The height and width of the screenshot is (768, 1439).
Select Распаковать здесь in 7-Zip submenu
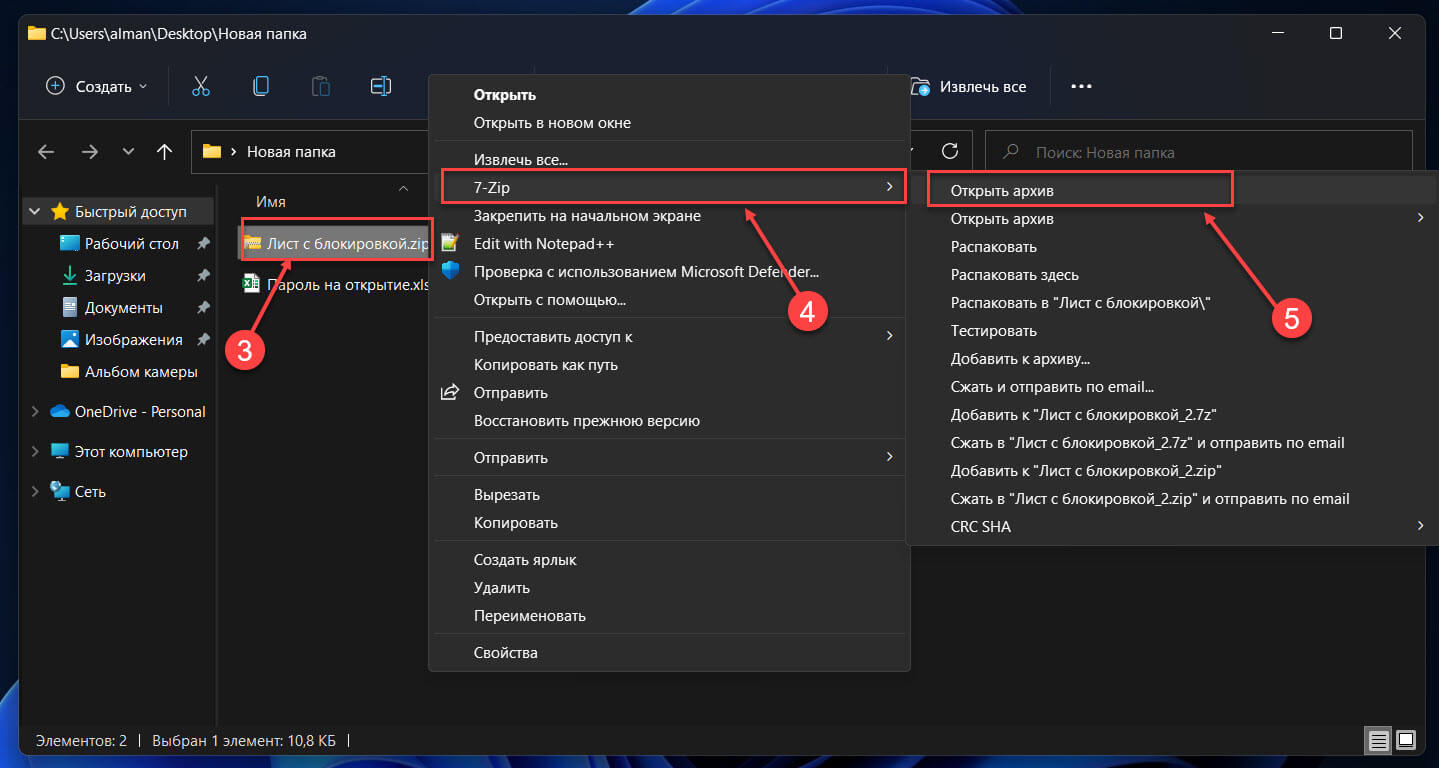coord(1172,274)
